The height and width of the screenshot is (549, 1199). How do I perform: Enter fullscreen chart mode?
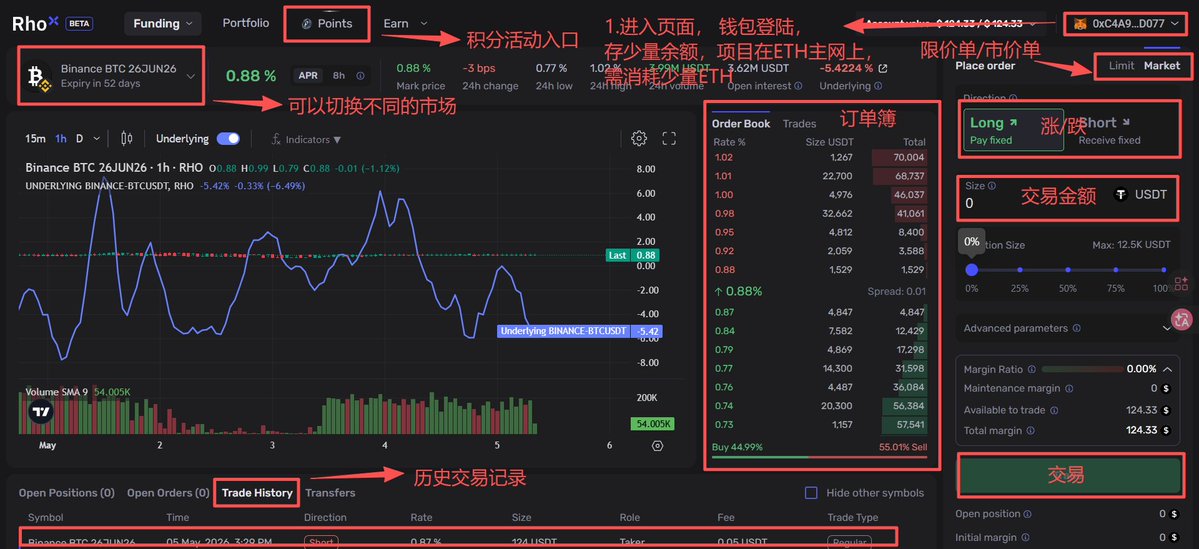click(x=669, y=138)
